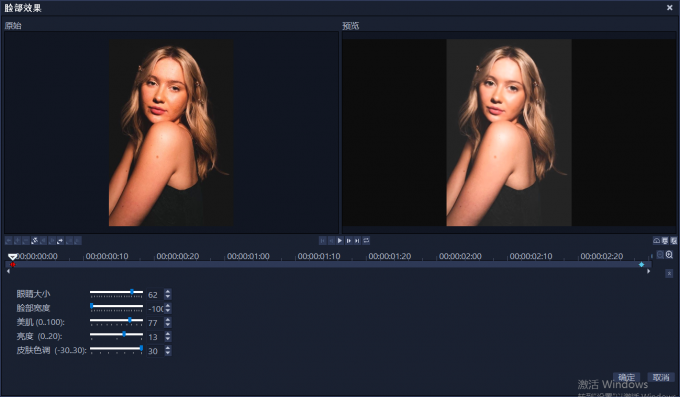Click the 00:00:00:10 mark on the timeline
The height and width of the screenshot is (397, 680).
click(x=107, y=256)
